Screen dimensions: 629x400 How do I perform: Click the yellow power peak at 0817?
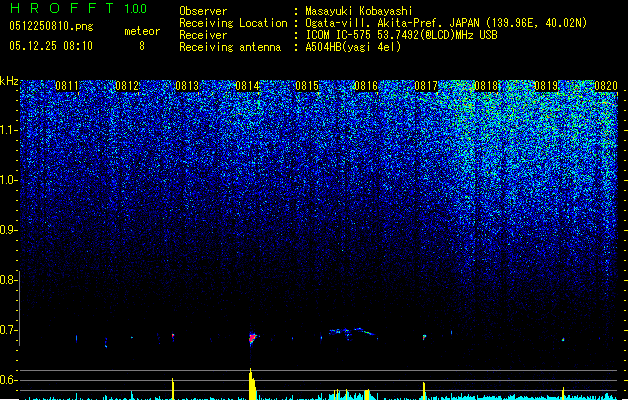tap(424, 391)
